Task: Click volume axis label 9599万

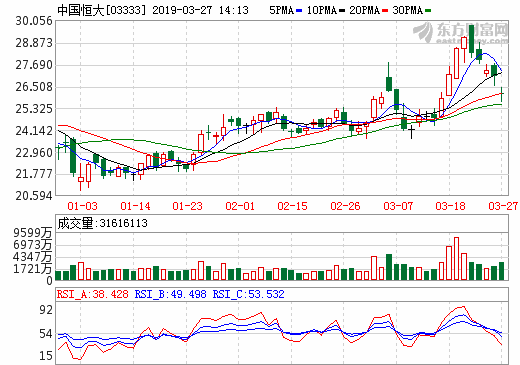Action: [33, 233]
